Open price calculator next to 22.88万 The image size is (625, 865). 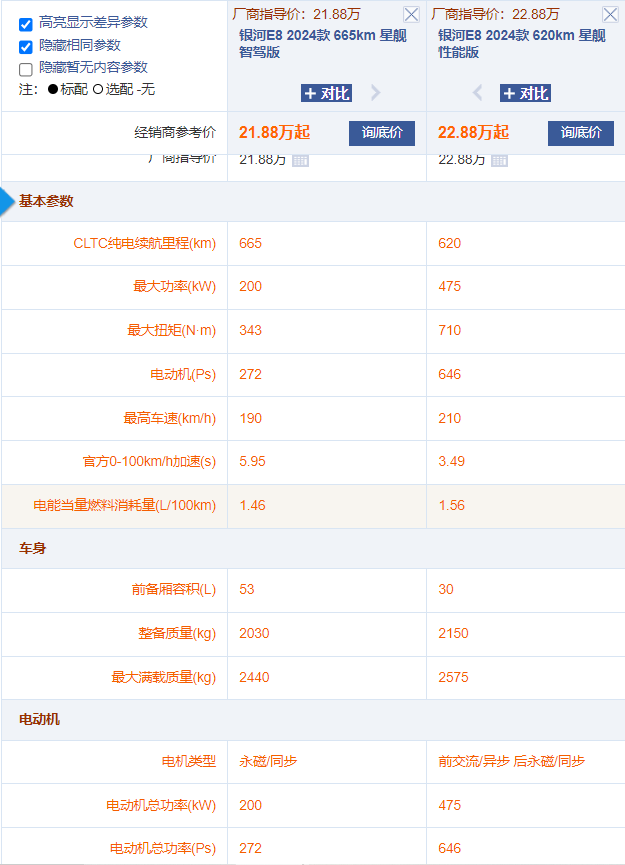coord(500,161)
